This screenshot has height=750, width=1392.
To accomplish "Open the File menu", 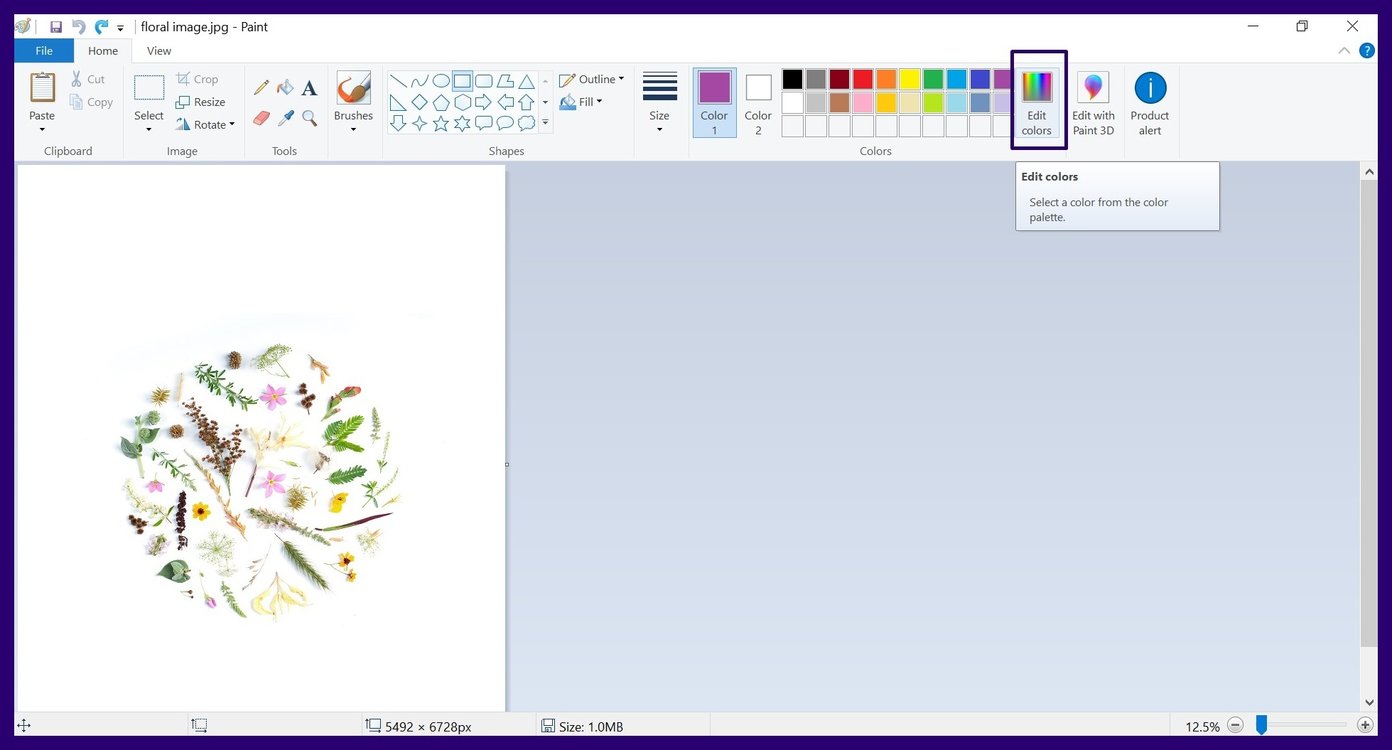I will pyautogui.click(x=44, y=50).
